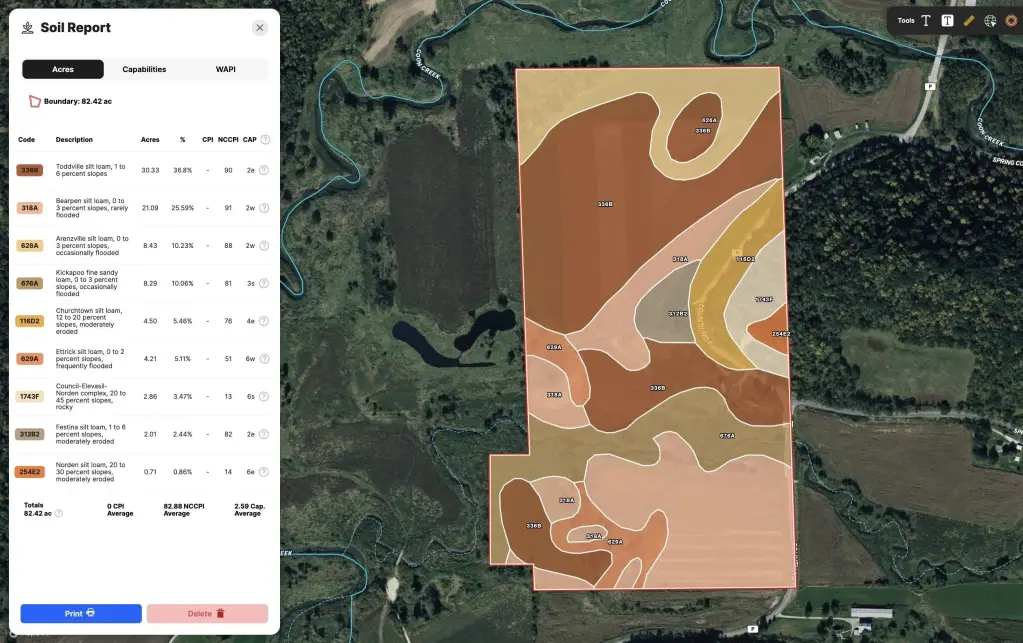The height and width of the screenshot is (643, 1023).
Task: Click Bearpen silt loam description
Action: point(91,208)
